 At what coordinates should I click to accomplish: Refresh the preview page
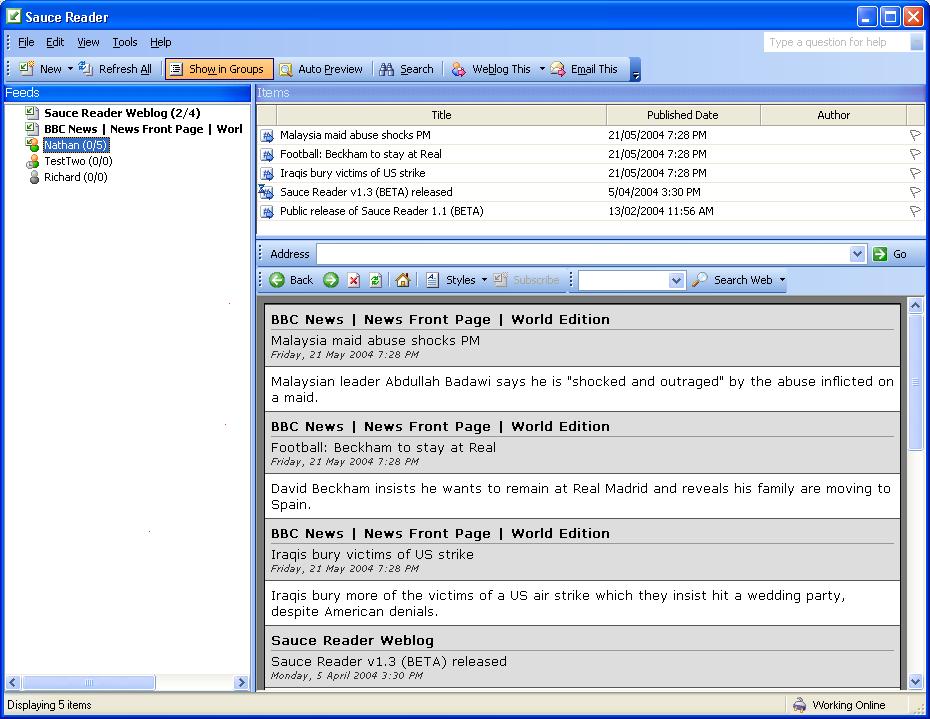pyautogui.click(x=375, y=280)
